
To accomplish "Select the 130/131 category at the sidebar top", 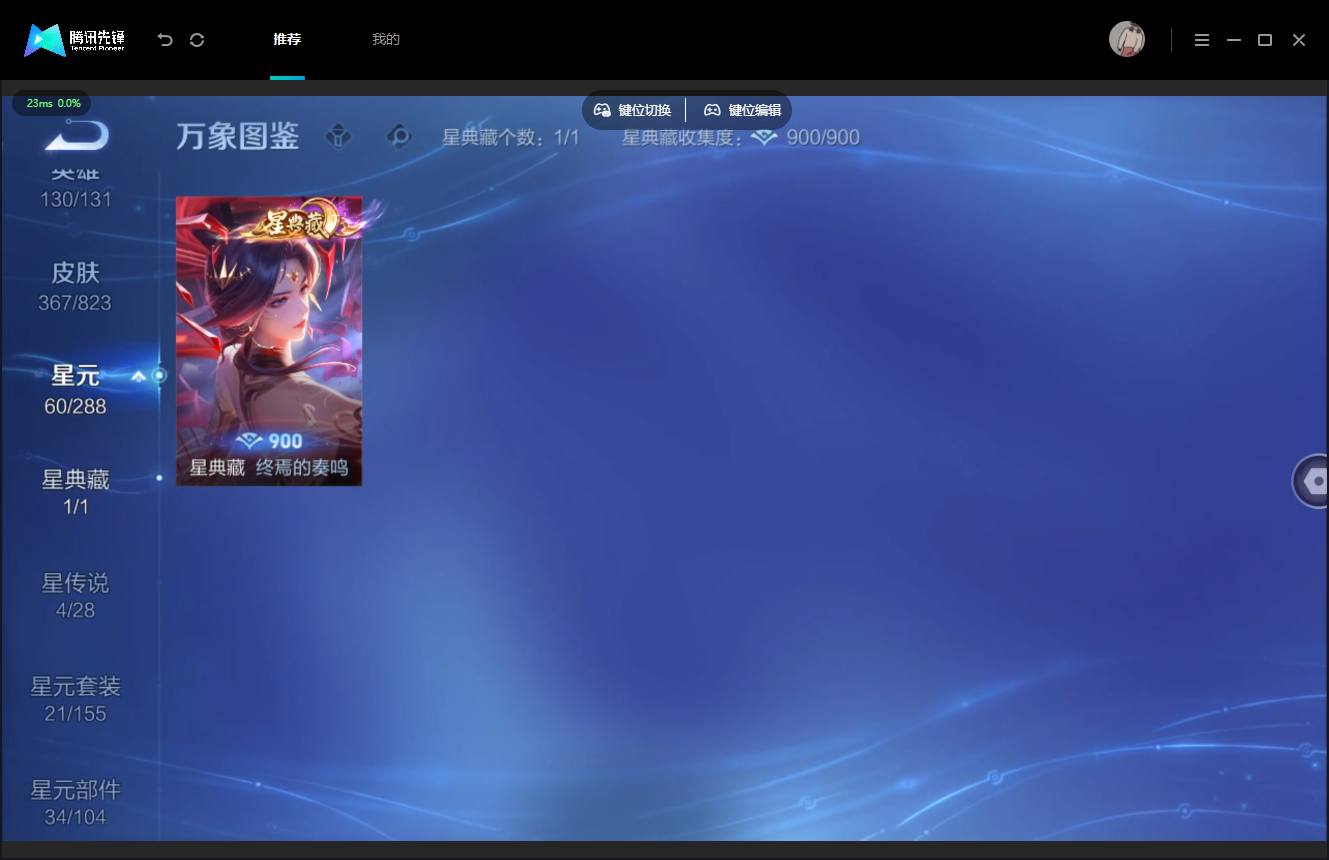I will [75, 188].
